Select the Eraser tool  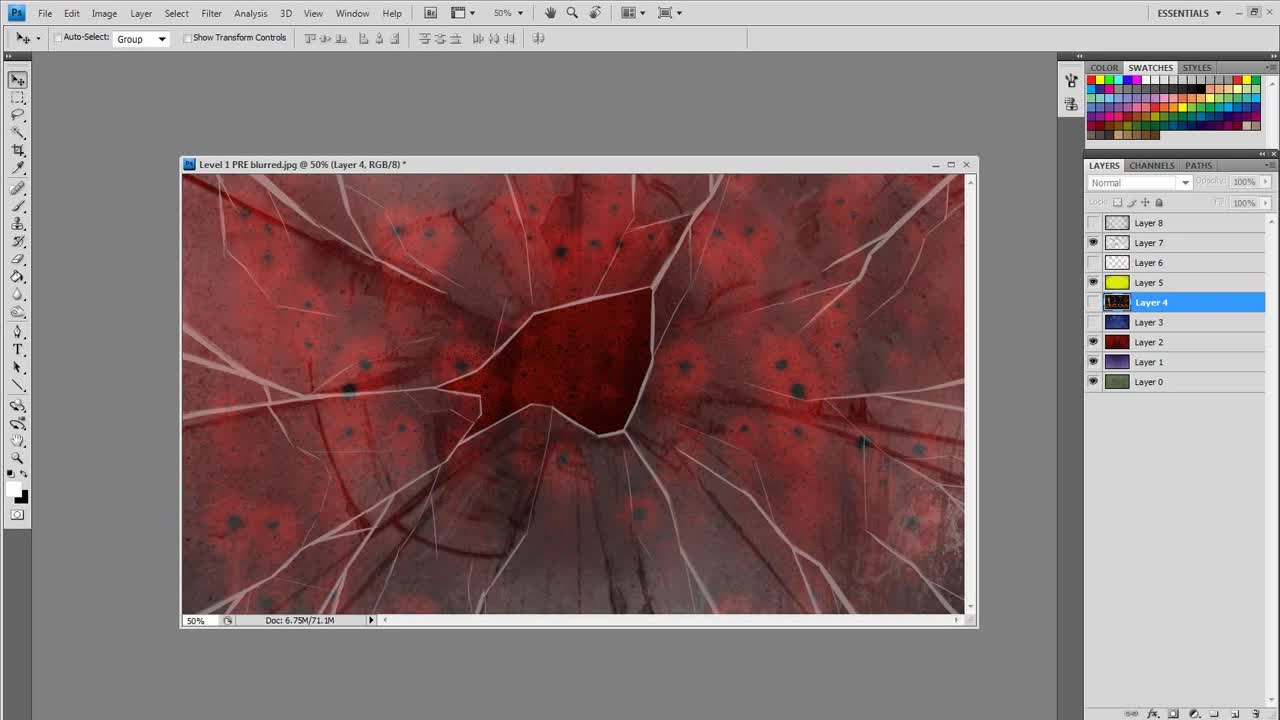coord(18,259)
